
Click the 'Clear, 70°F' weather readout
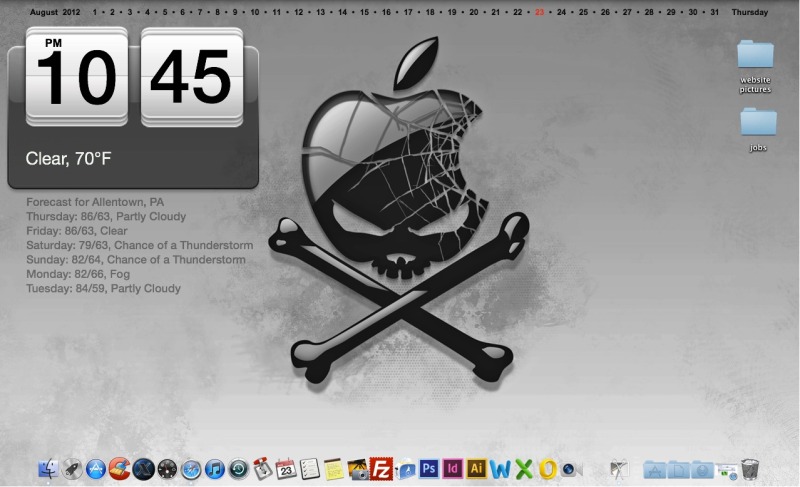click(68, 159)
